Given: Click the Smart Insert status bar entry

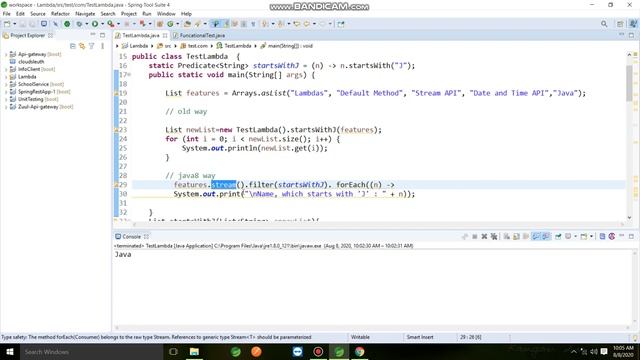Looking at the screenshot, I should [420, 337].
